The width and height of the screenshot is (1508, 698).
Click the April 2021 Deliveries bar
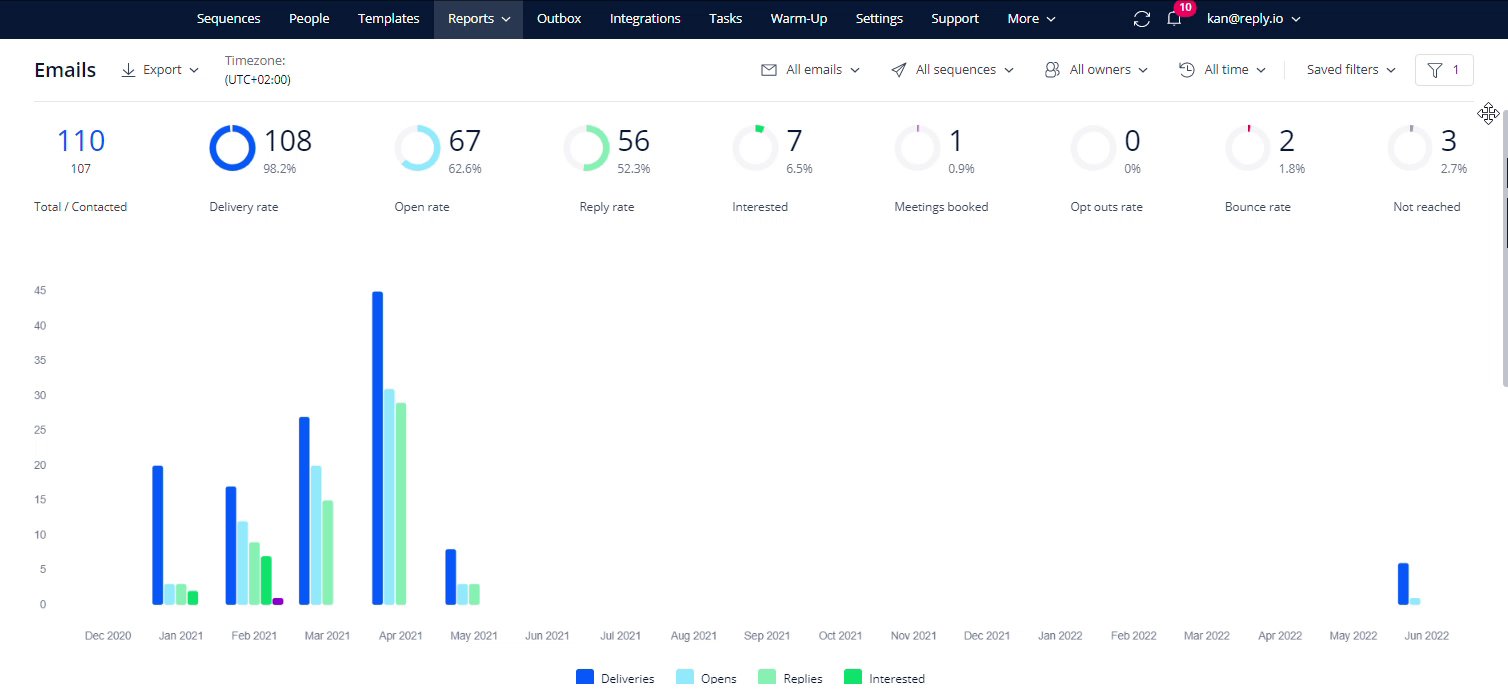click(x=377, y=448)
